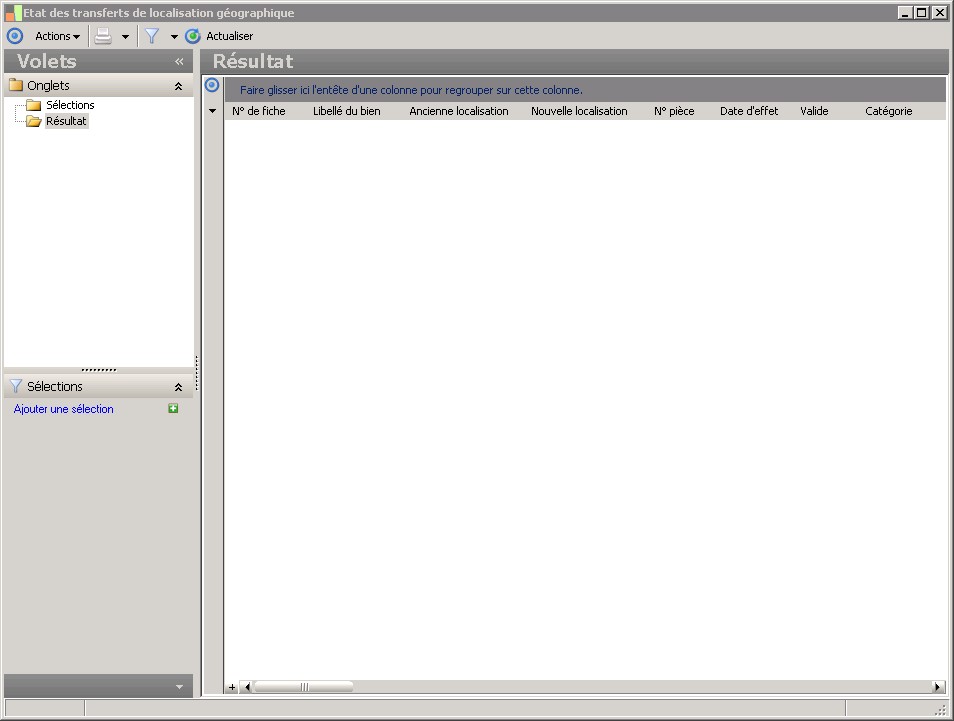Click the funnel icon beside Sélections header
This screenshot has height=721, width=954.
pos(16,386)
